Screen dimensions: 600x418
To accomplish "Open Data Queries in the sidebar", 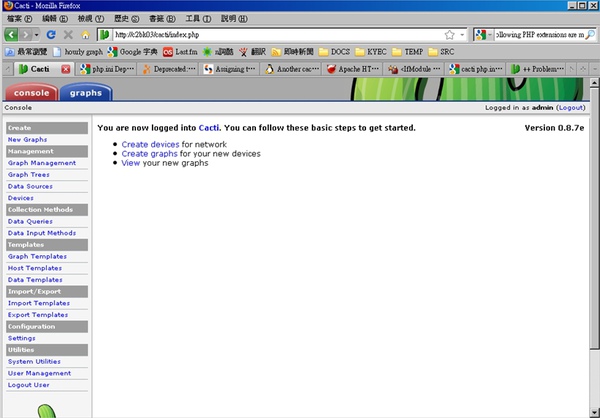I will click(x=30, y=221).
